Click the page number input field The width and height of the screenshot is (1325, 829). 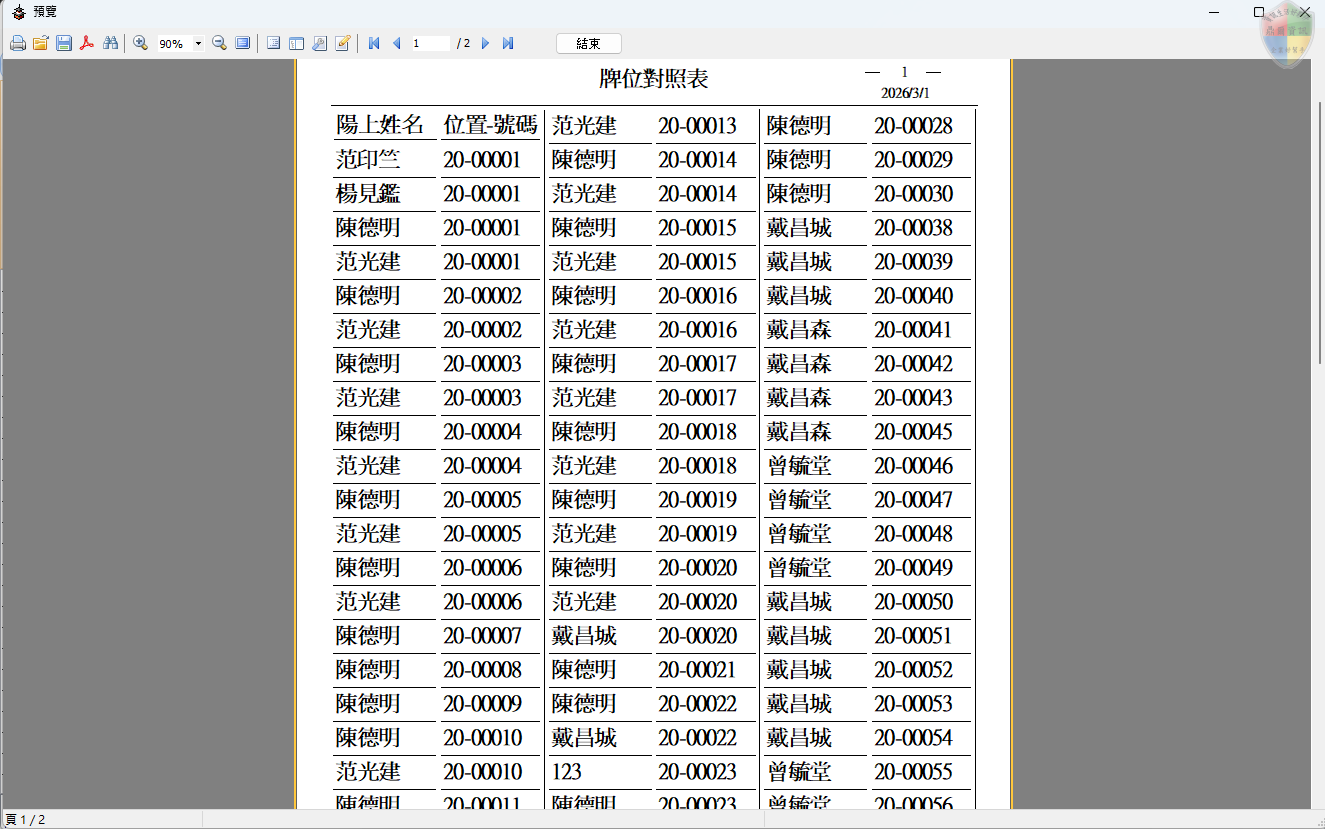click(x=430, y=43)
